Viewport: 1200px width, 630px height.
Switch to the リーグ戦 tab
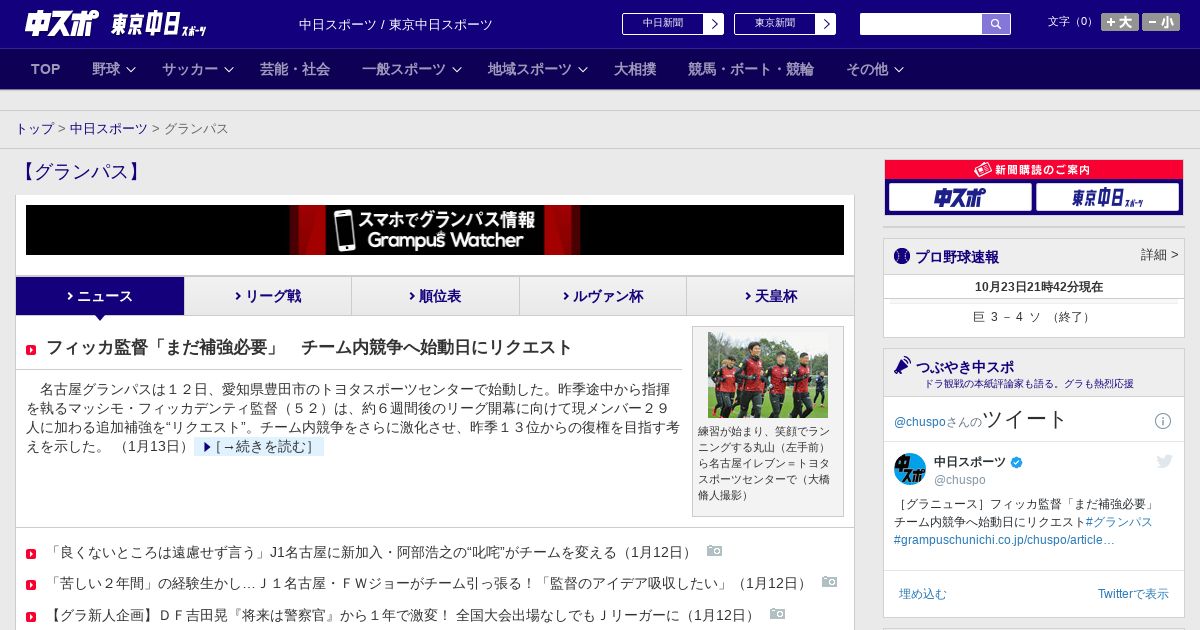click(268, 296)
